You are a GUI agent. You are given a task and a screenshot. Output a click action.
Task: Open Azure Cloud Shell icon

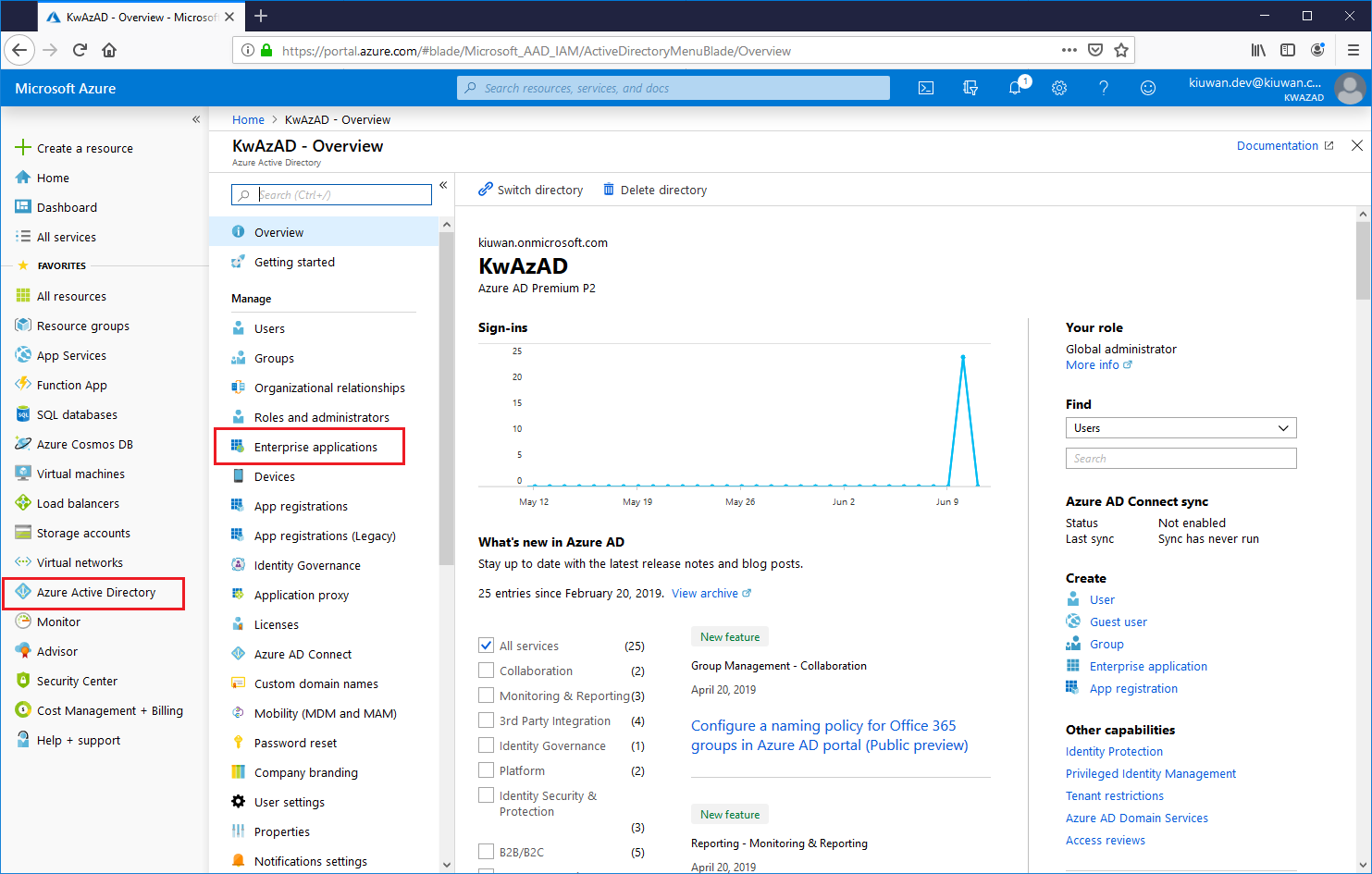926,88
